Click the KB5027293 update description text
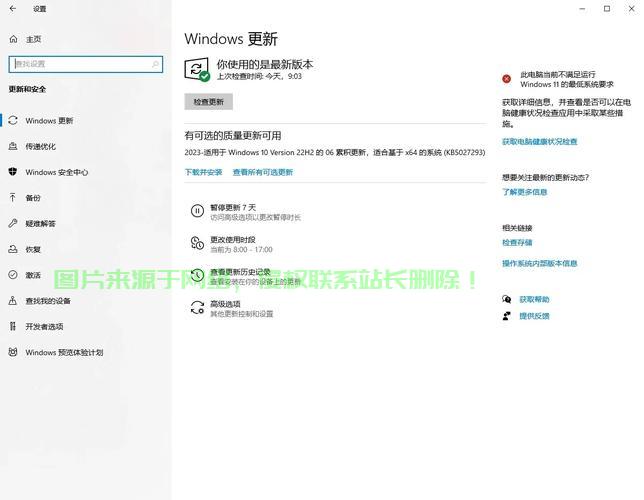The height and width of the screenshot is (500, 644). click(x=335, y=152)
